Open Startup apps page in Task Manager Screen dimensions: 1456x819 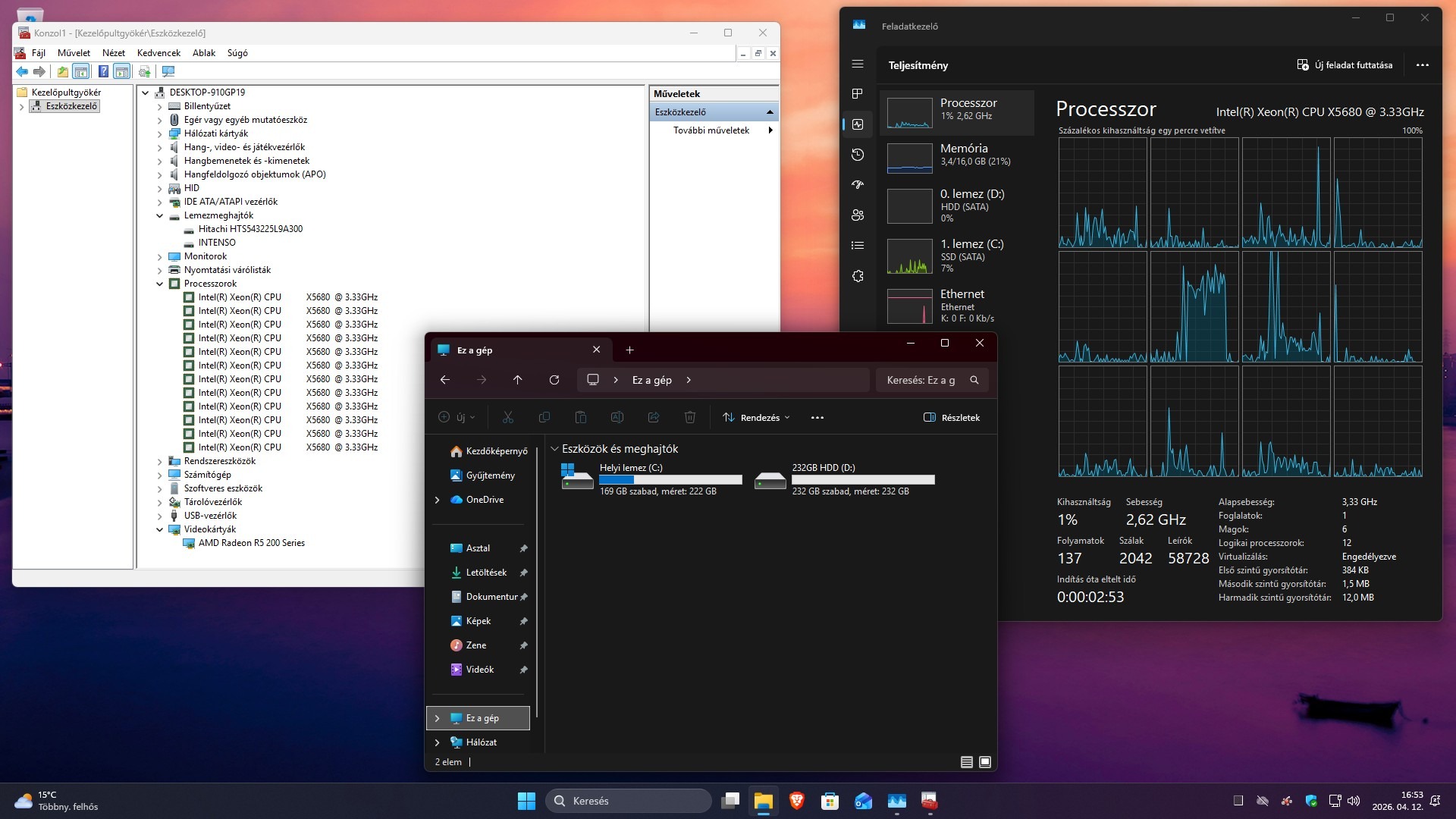pyautogui.click(x=858, y=185)
